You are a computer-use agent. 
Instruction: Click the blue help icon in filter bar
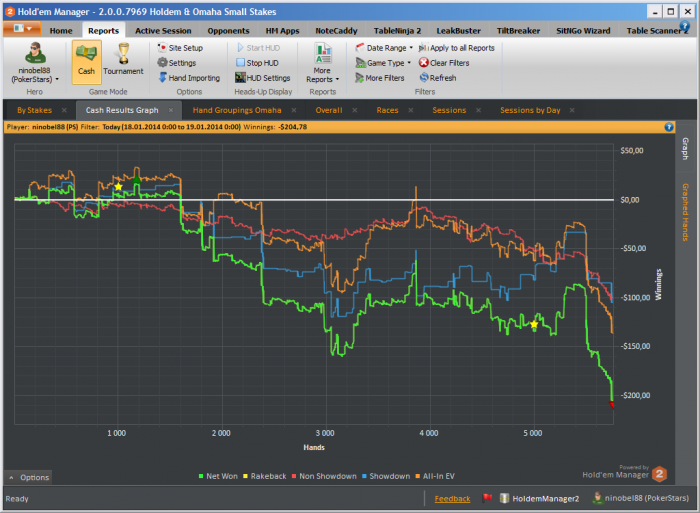[x=669, y=127]
